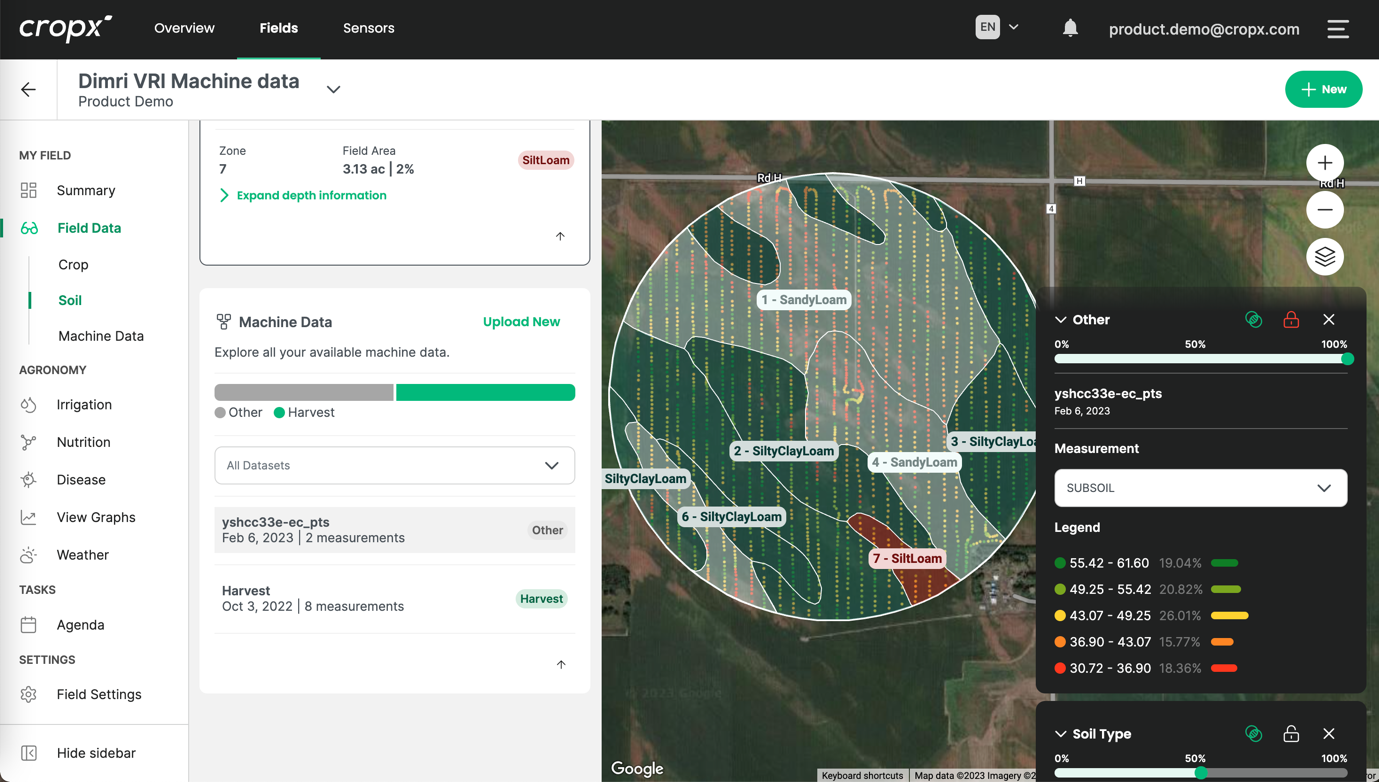Open the SUBSOIL measurement dropdown

1200,488
